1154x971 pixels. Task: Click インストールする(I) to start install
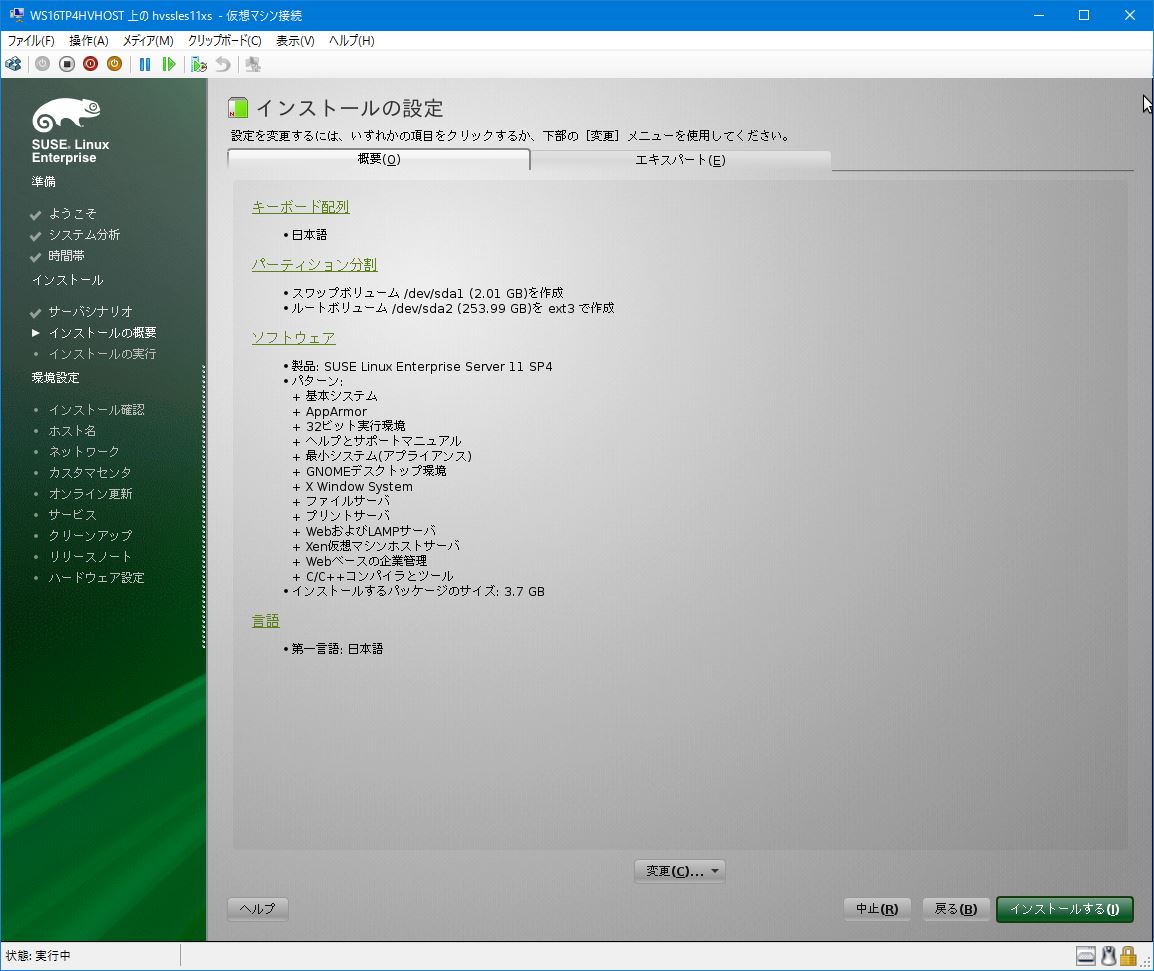[1064, 908]
